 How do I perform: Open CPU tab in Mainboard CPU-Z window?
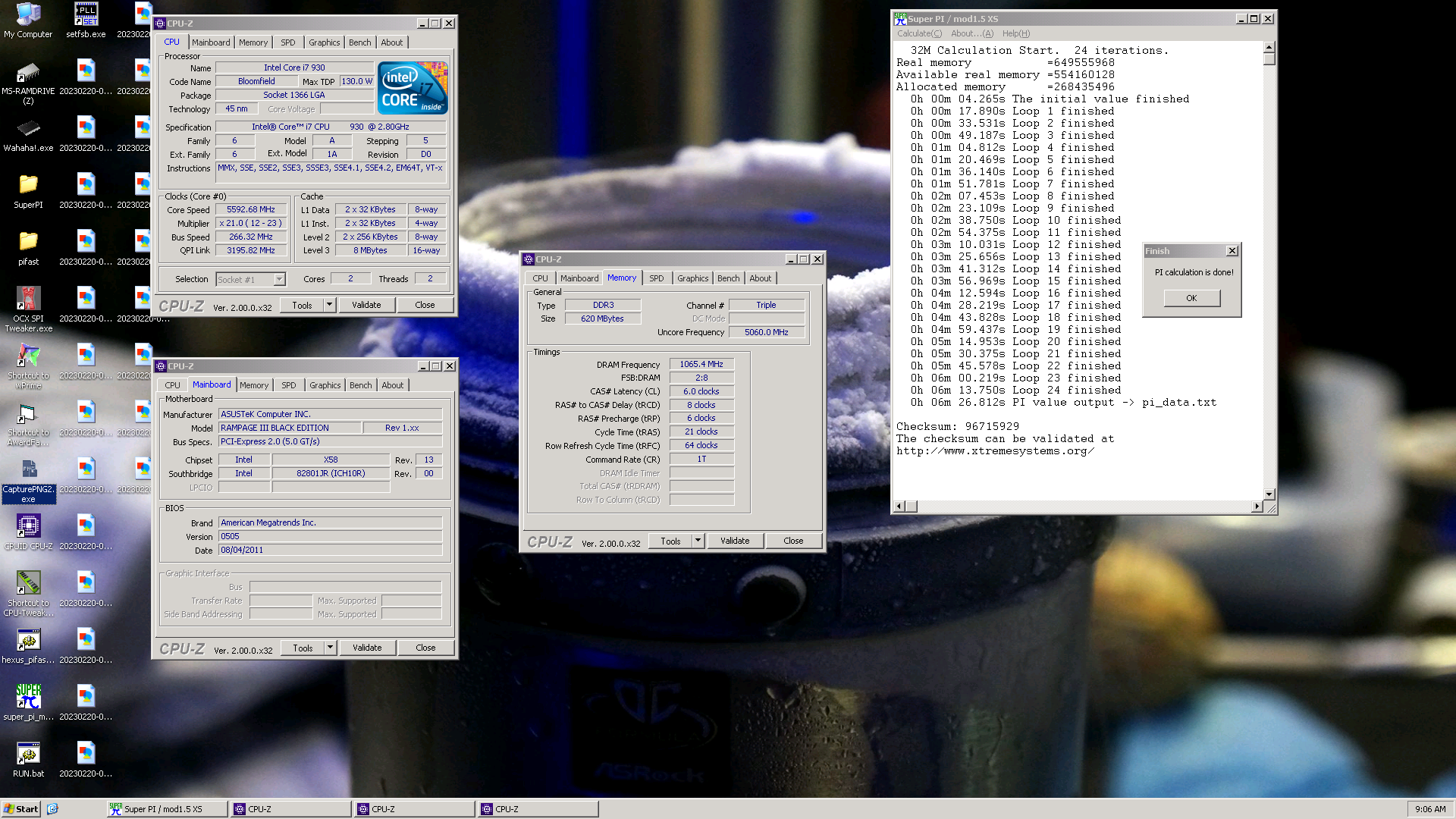[173, 385]
